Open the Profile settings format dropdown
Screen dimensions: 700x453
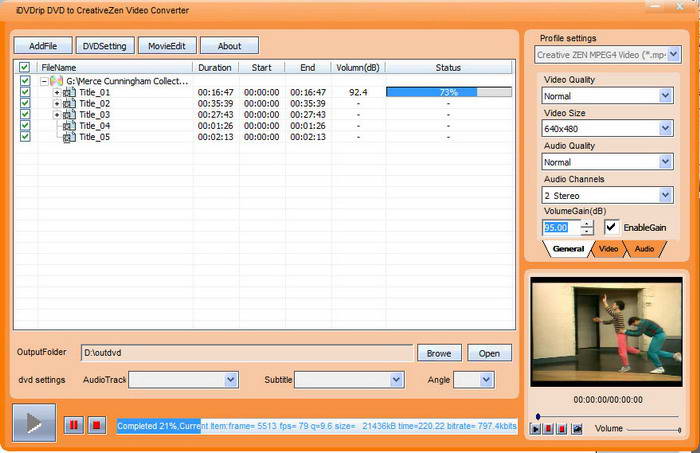click(674, 55)
